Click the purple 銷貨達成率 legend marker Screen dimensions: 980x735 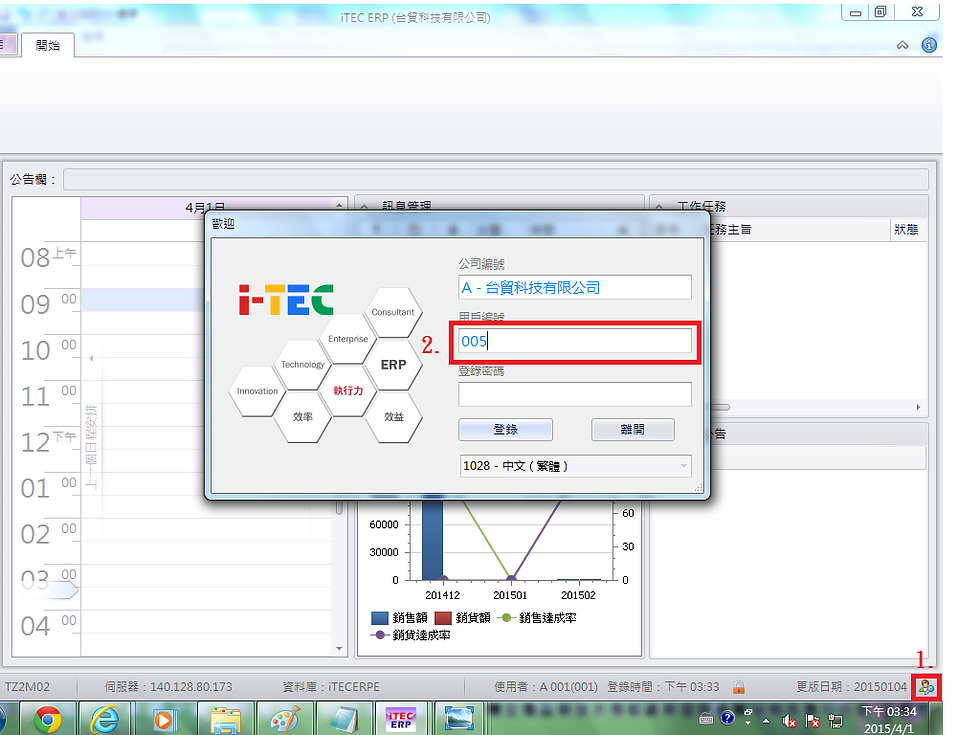(379, 635)
